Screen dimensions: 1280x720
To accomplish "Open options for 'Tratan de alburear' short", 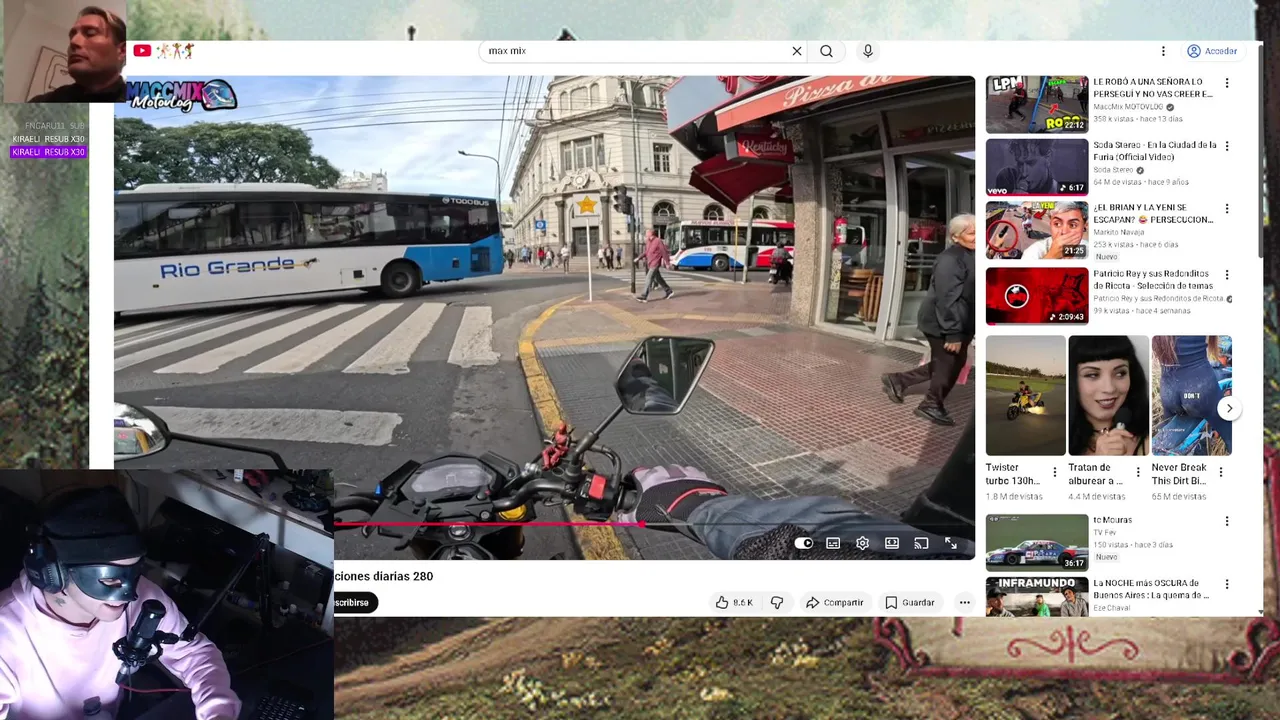I will click(x=1137, y=472).
